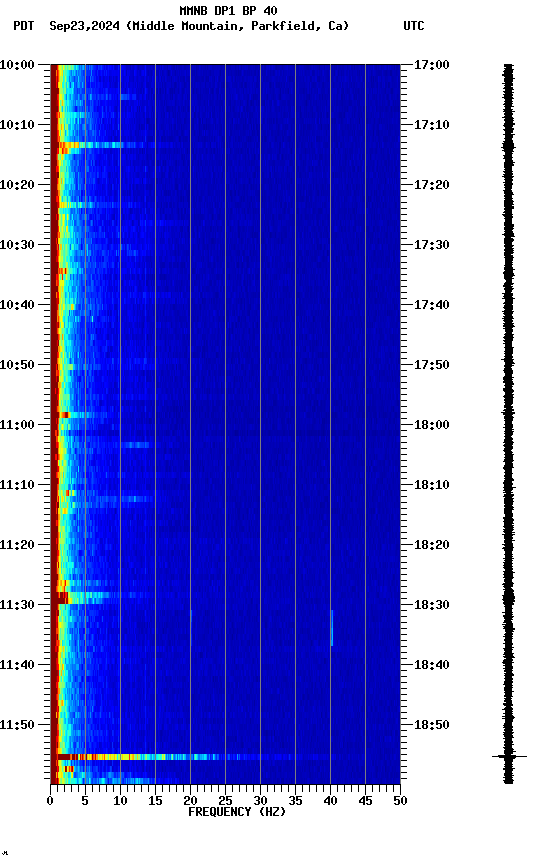The width and height of the screenshot is (552, 864).
Task: Select the 10:20 PDT time label
Action: (x=17, y=185)
